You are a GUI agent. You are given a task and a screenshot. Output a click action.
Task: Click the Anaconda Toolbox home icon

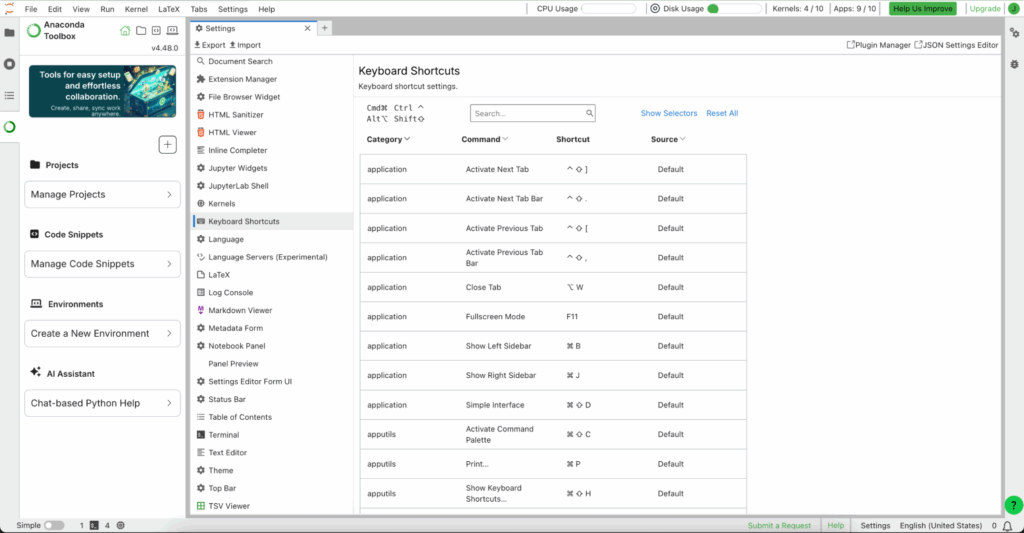tap(125, 31)
